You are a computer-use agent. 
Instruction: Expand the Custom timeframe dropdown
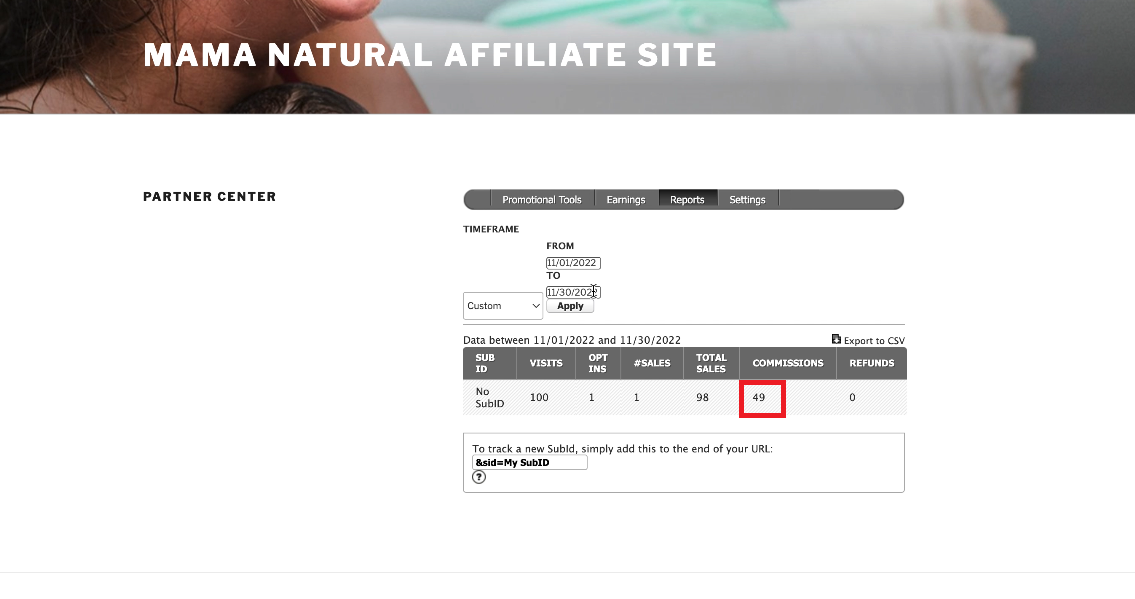pos(503,306)
